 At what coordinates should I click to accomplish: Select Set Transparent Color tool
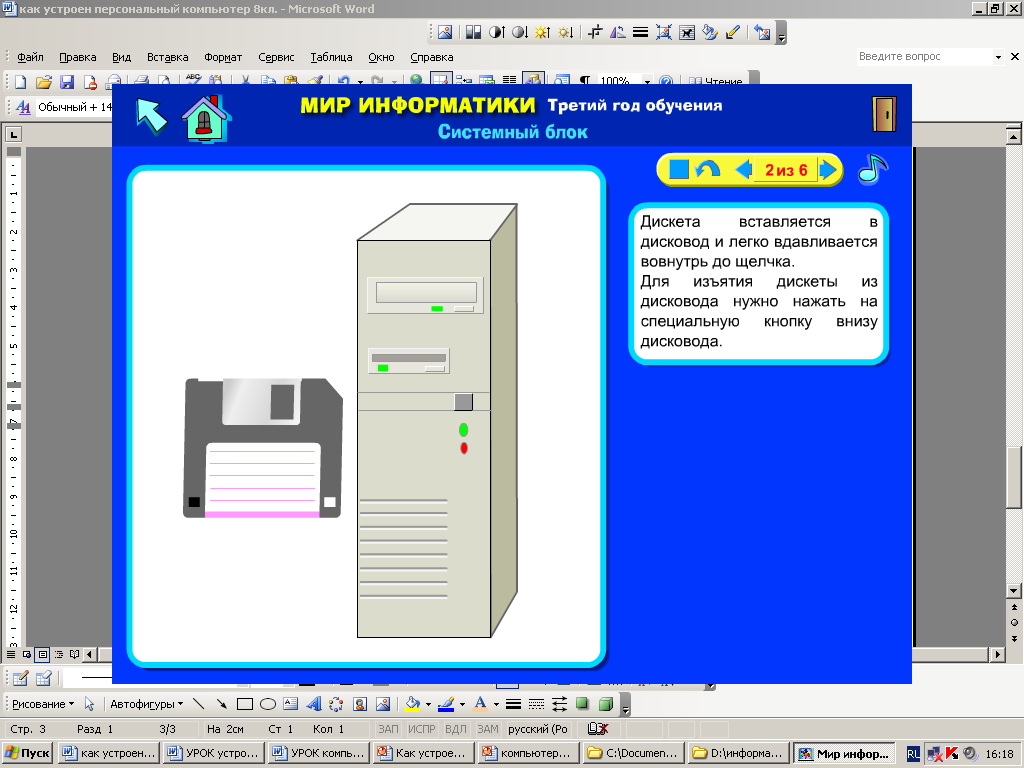point(733,31)
